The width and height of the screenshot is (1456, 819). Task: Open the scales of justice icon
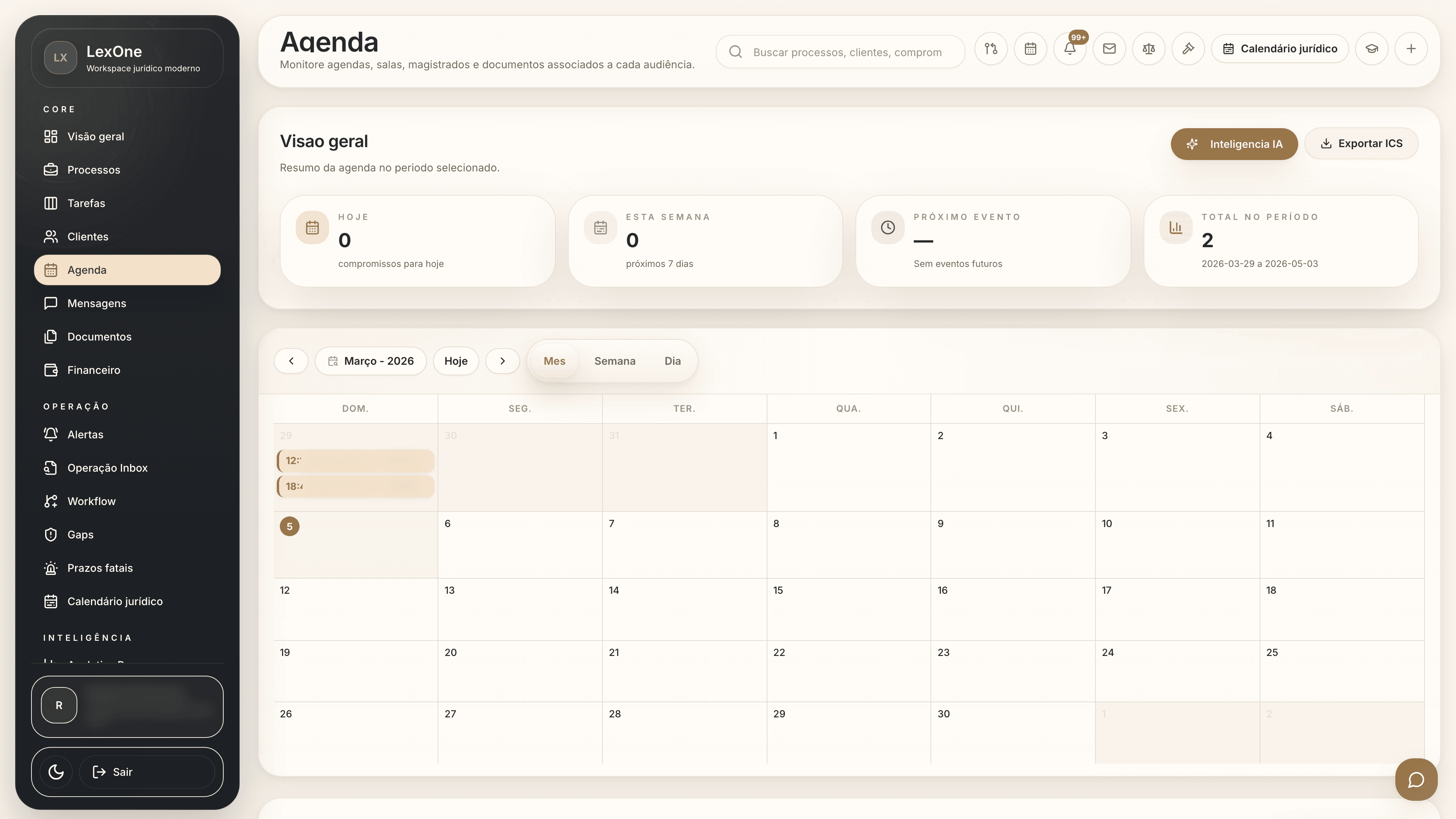(1148, 49)
